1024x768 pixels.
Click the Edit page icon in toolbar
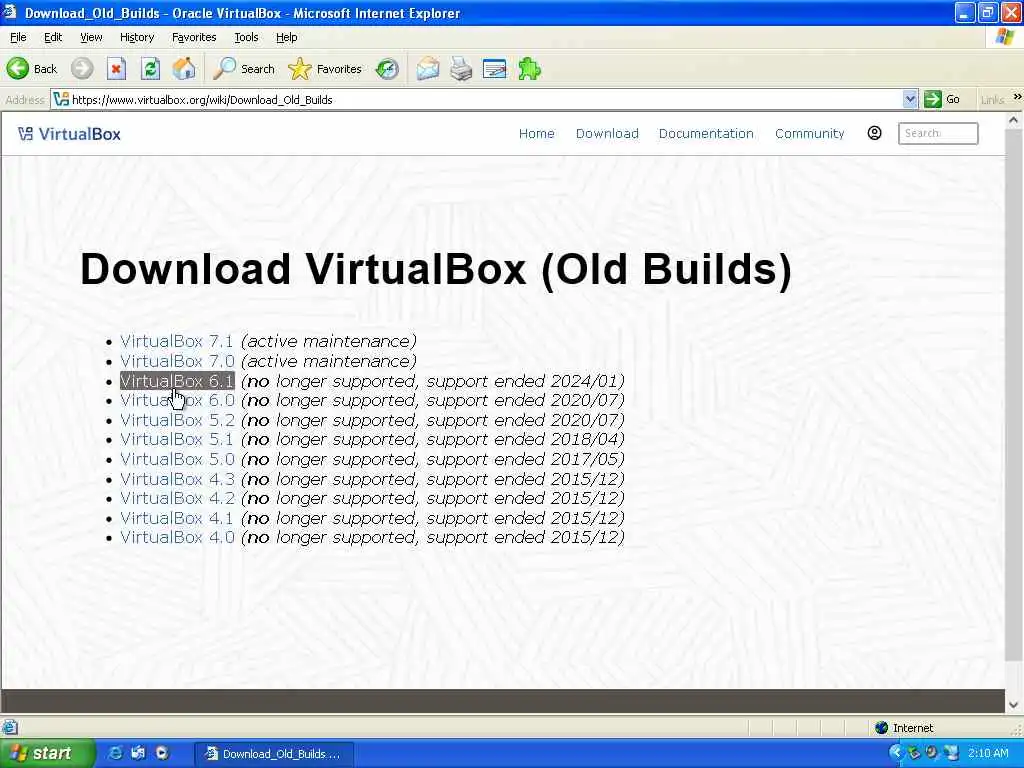click(x=495, y=69)
